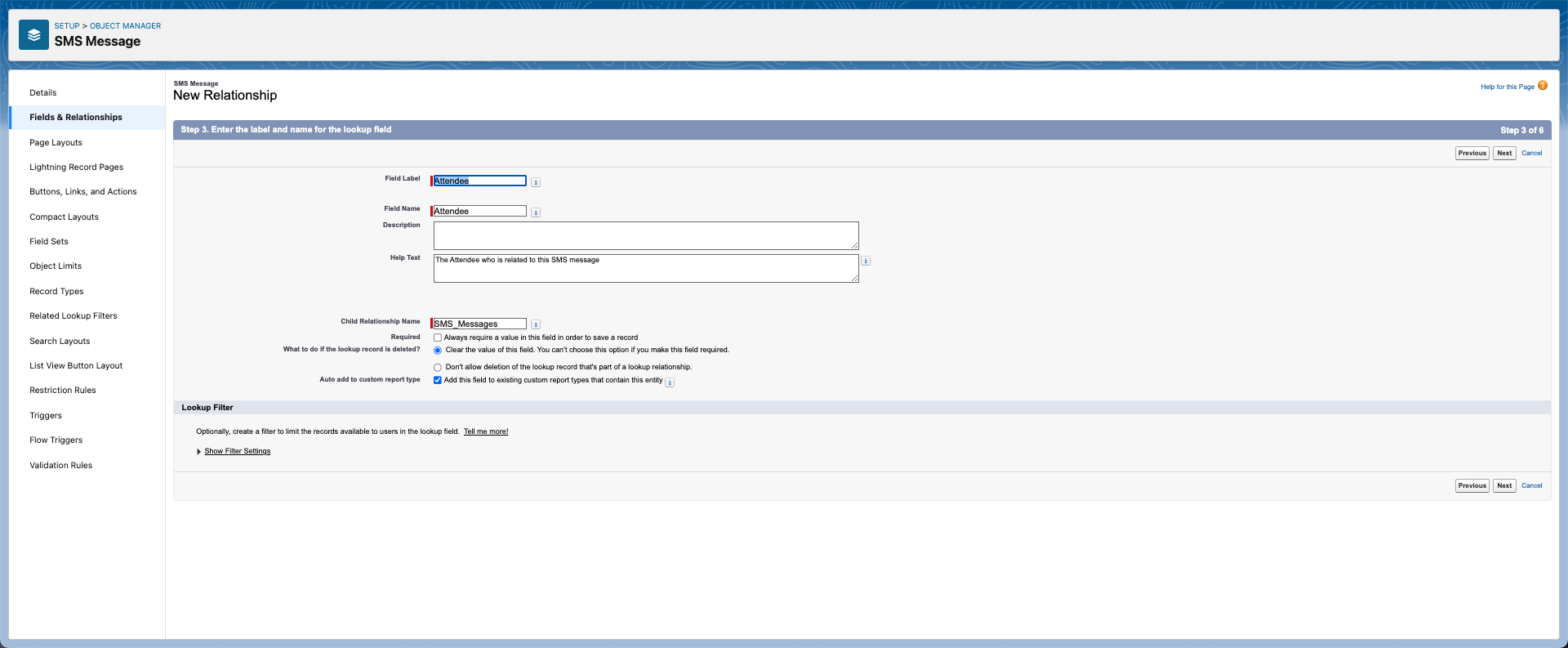The width and height of the screenshot is (1568, 648).
Task: Select Fields & Relationships in sidebar
Action: pyautogui.click(x=76, y=117)
